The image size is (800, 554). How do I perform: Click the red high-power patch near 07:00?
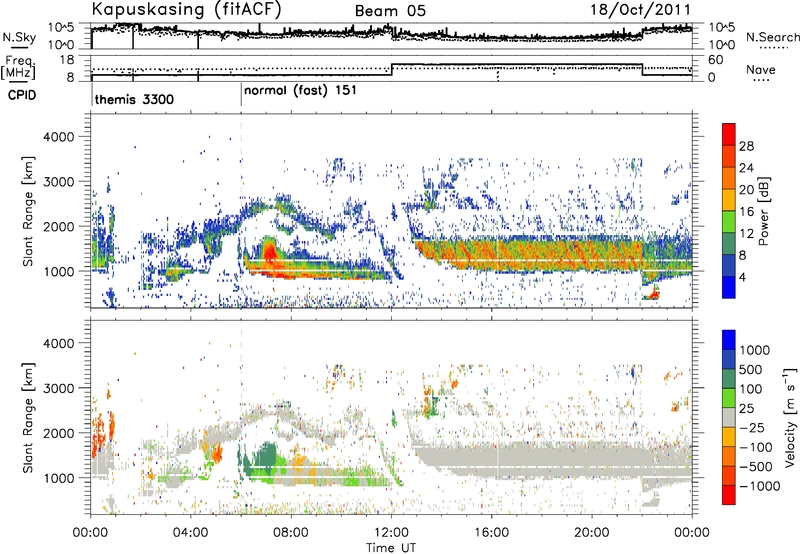pyautogui.click(x=269, y=251)
